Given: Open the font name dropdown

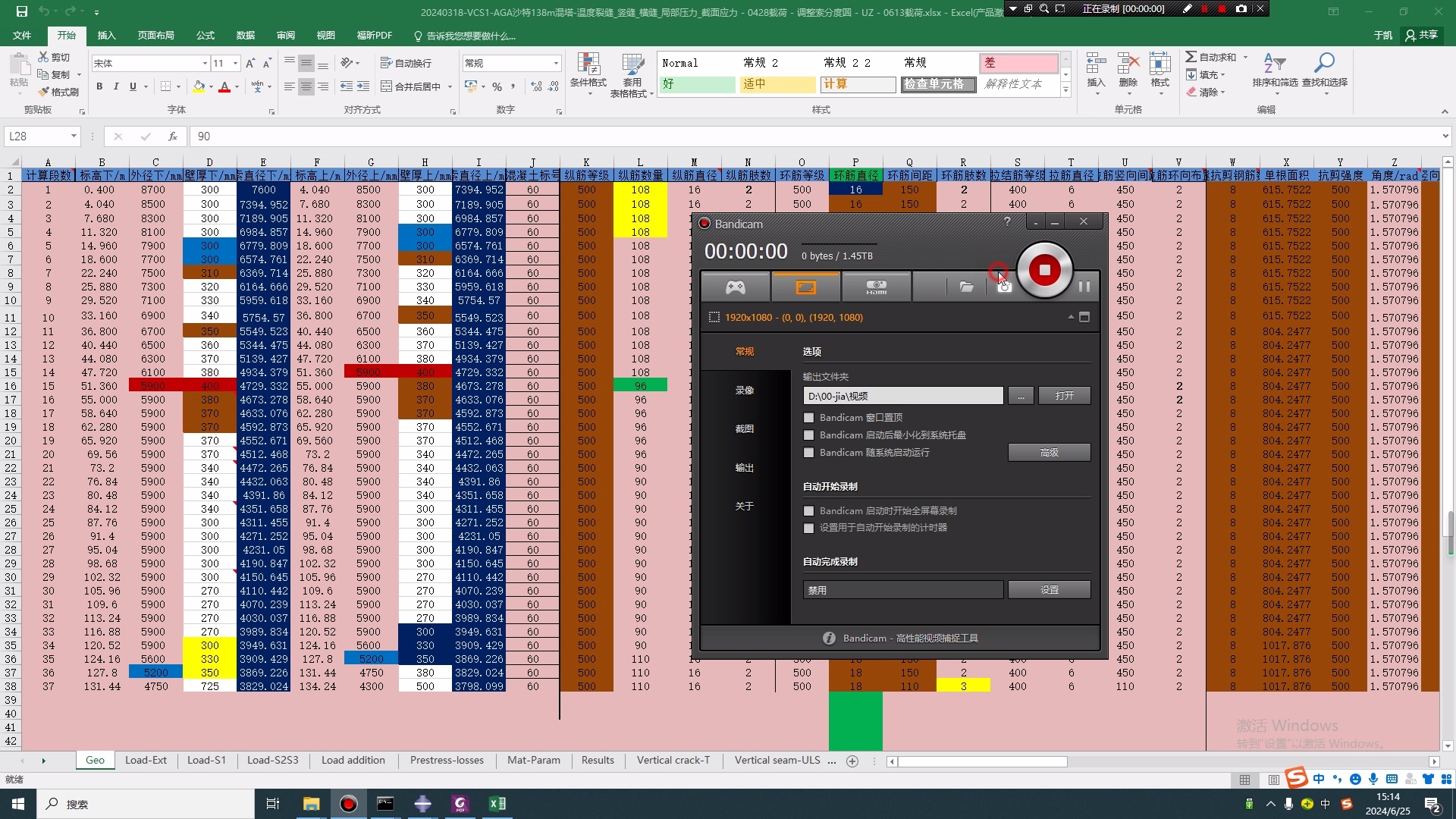Looking at the screenshot, I should 204,63.
